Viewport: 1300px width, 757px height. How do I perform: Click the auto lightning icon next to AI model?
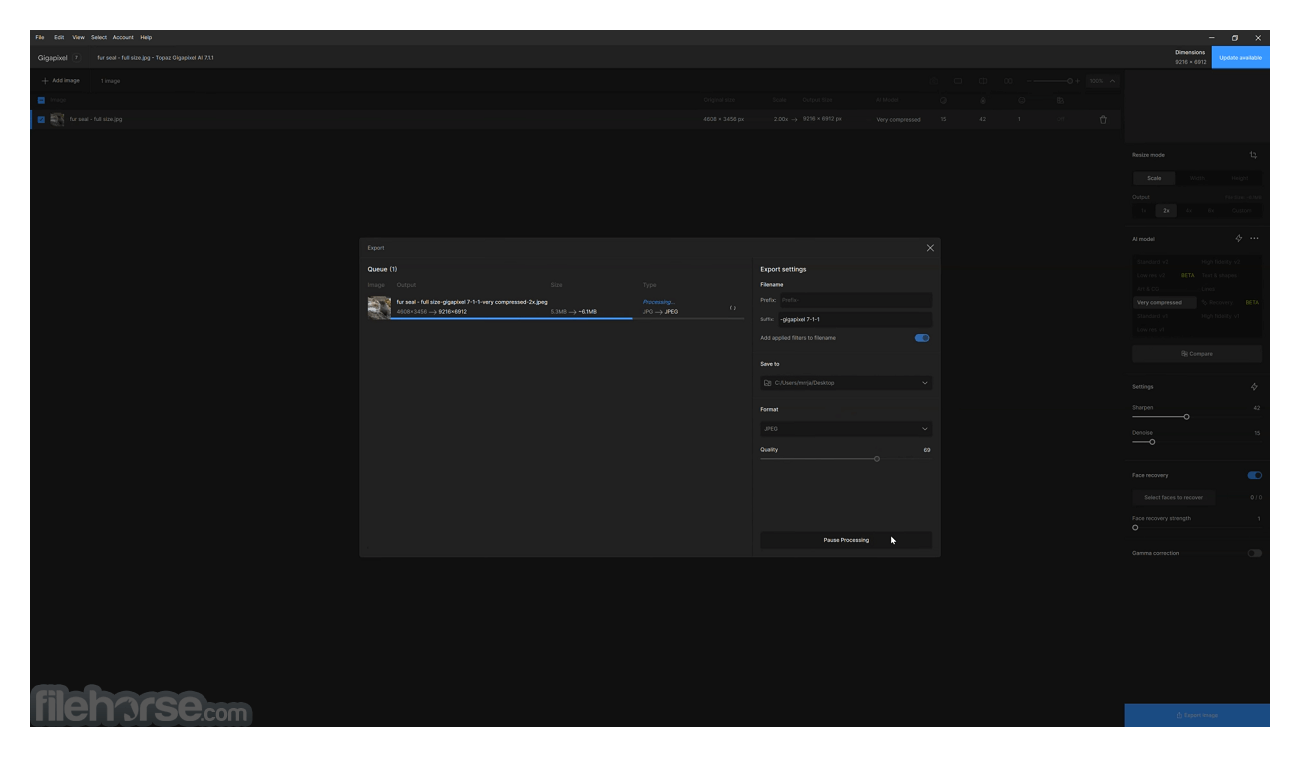tap(1239, 239)
